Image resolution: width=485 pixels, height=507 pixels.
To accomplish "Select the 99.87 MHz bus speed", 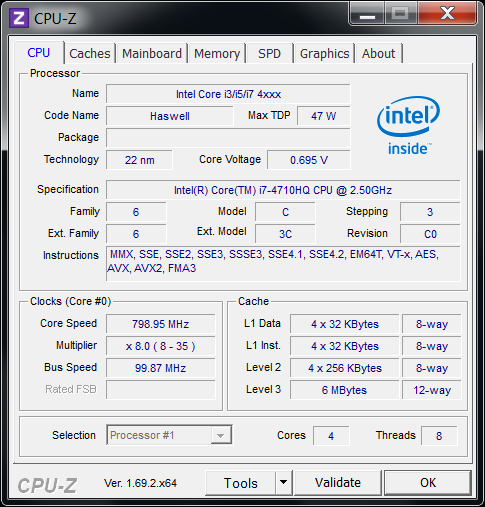I will click(x=161, y=368).
